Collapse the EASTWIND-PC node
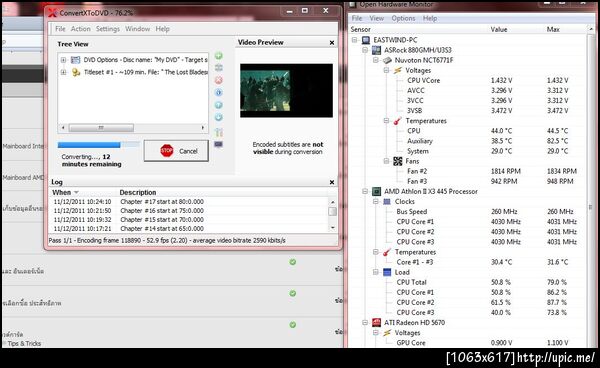Viewport: 600px width, 368px height. 354,40
